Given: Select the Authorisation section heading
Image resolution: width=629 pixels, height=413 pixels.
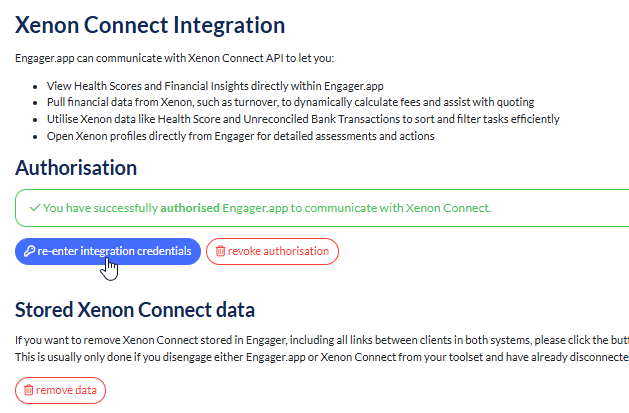Looking at the screenshot, I should click(76, 168).
